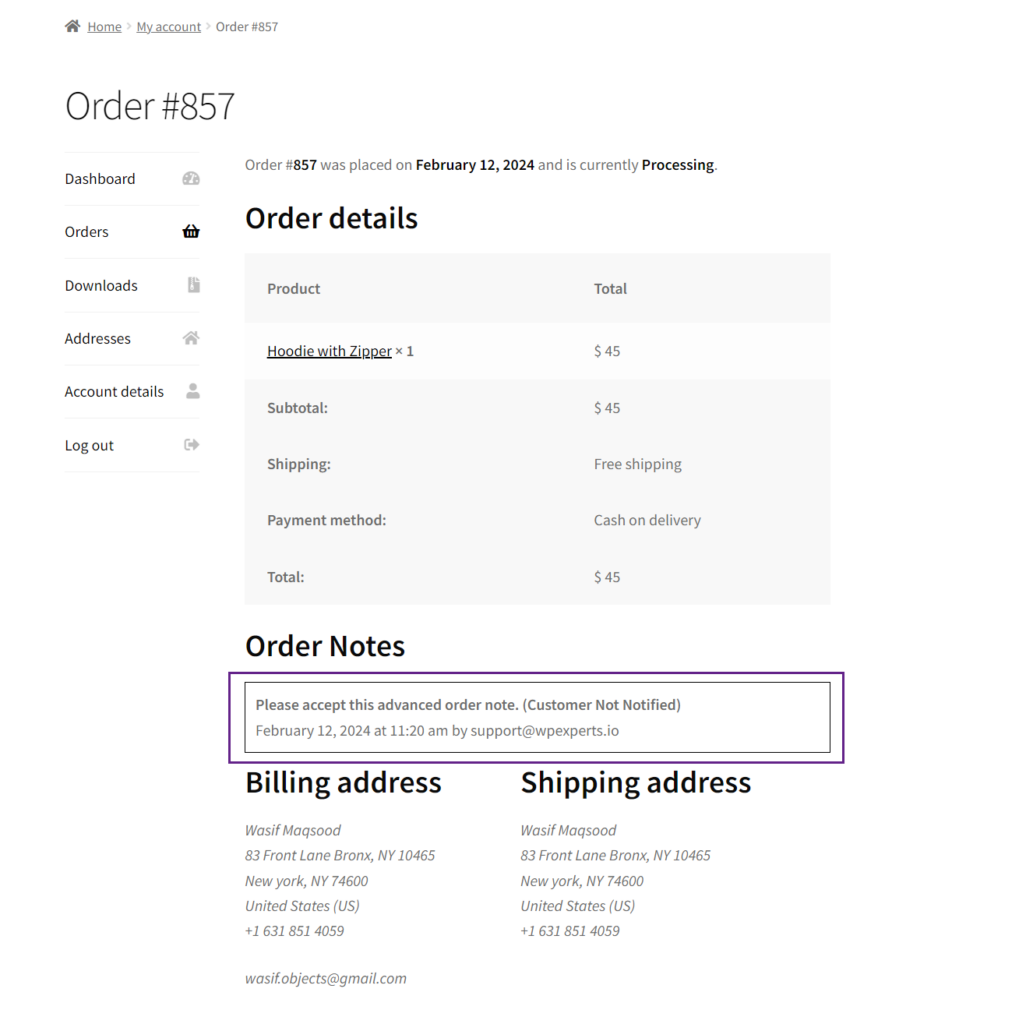Click the Order #857 page heading
Image resolution: width=1019 pixels, height=1024 pixels.
point(150,106)
